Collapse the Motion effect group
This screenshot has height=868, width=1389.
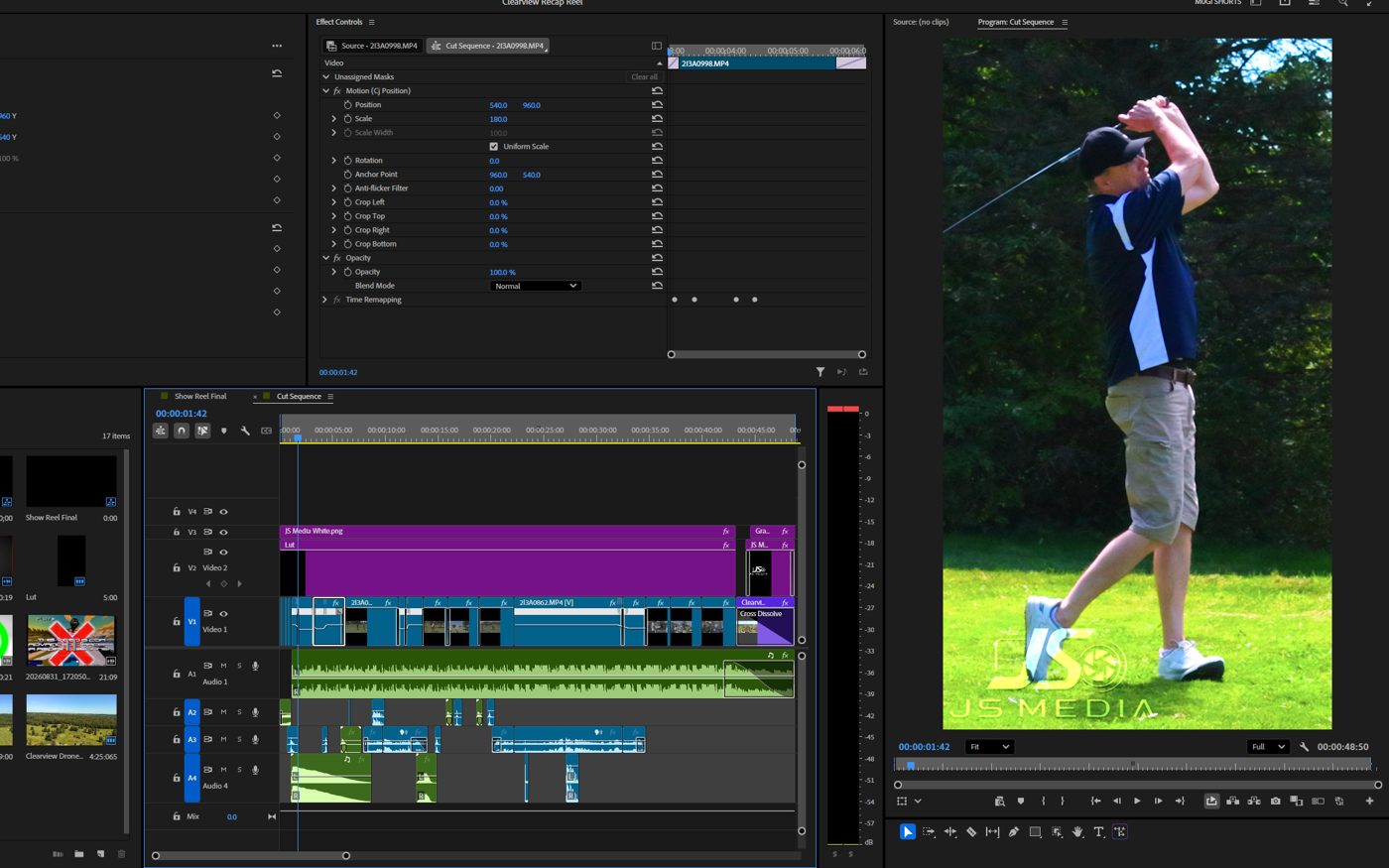325,90
